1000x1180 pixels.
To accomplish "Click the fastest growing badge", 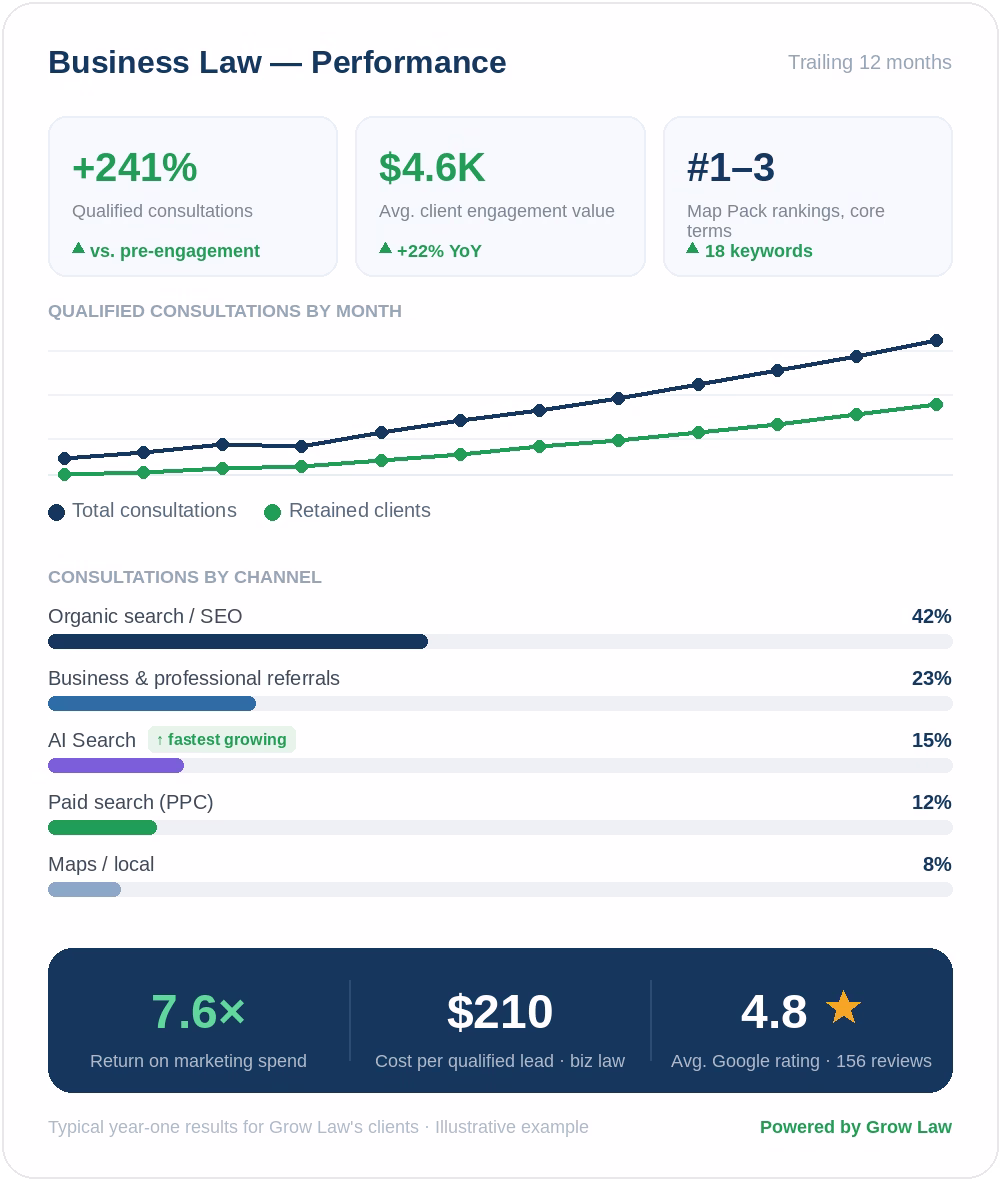I will tap(222, 740).
